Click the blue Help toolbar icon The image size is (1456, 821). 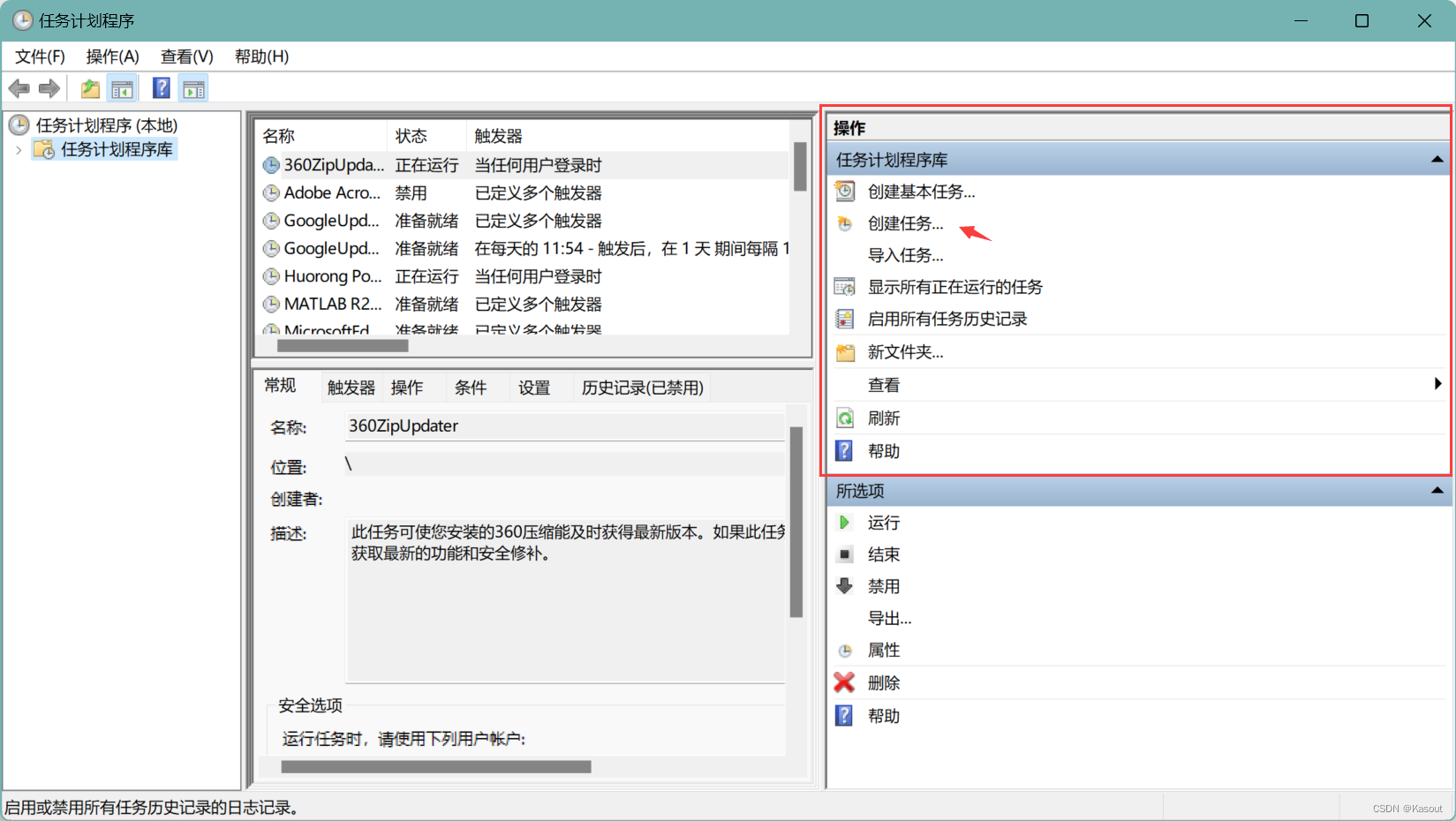click(162, 88)
